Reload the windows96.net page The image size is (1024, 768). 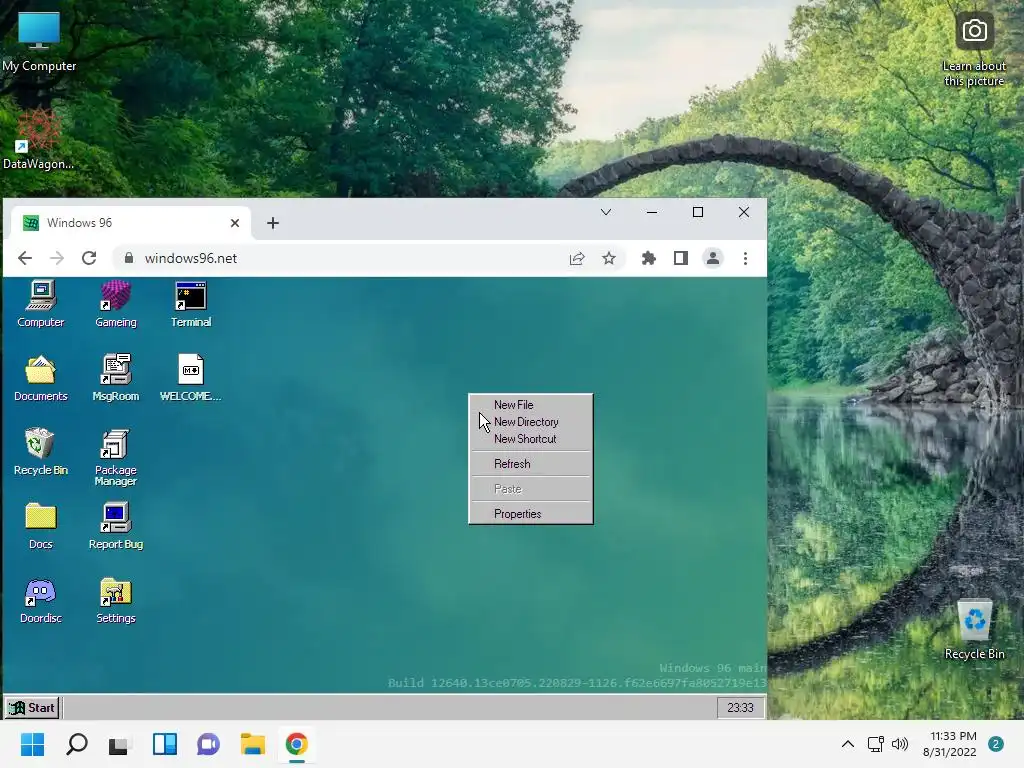pos(89,258)
